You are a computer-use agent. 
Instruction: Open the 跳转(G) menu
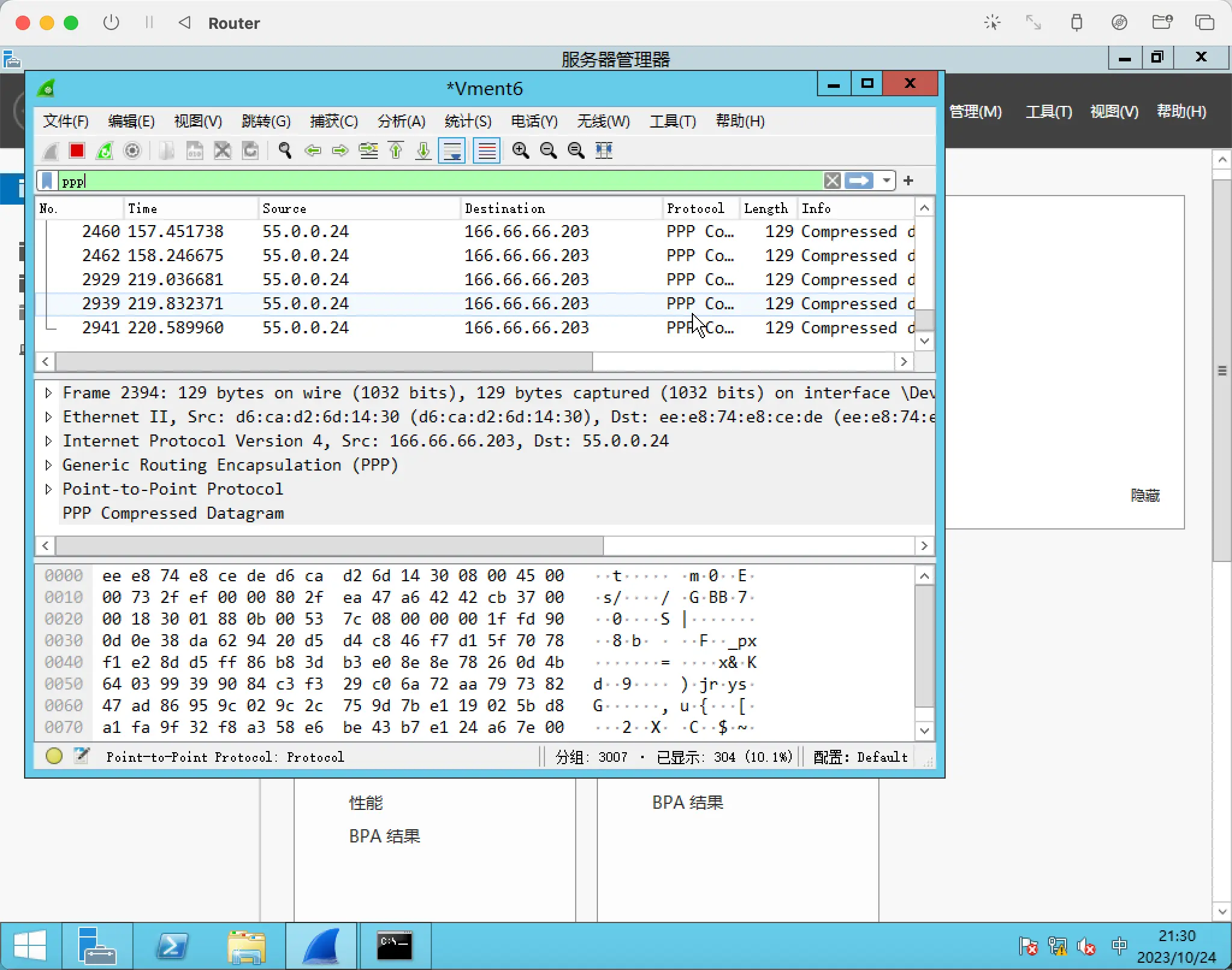[266, 122]
